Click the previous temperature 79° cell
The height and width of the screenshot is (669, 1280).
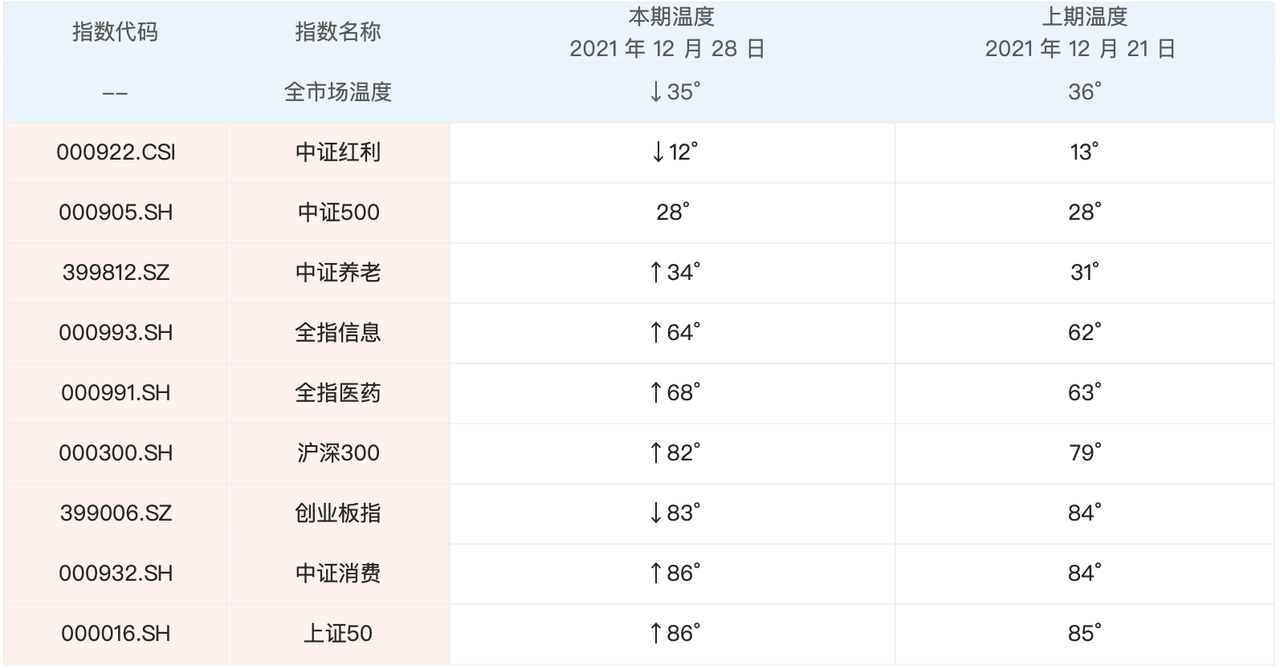pyautogui.click(x=1084, y=453)
